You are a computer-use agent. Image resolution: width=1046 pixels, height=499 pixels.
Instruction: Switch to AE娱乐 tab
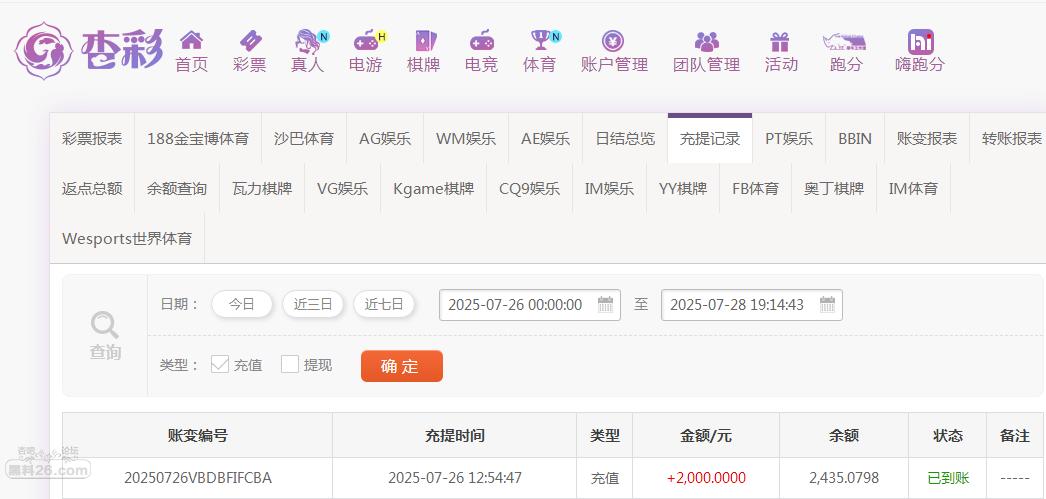click(546, 139)
